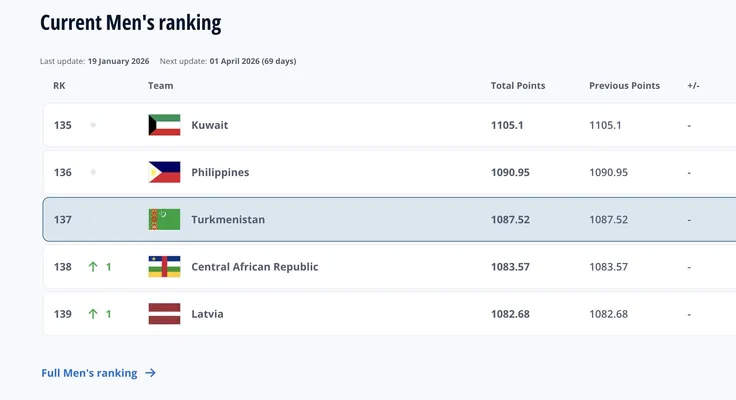736x400 pixels.
Task: Click the Central African Republic flag
Action: (164, 267)
